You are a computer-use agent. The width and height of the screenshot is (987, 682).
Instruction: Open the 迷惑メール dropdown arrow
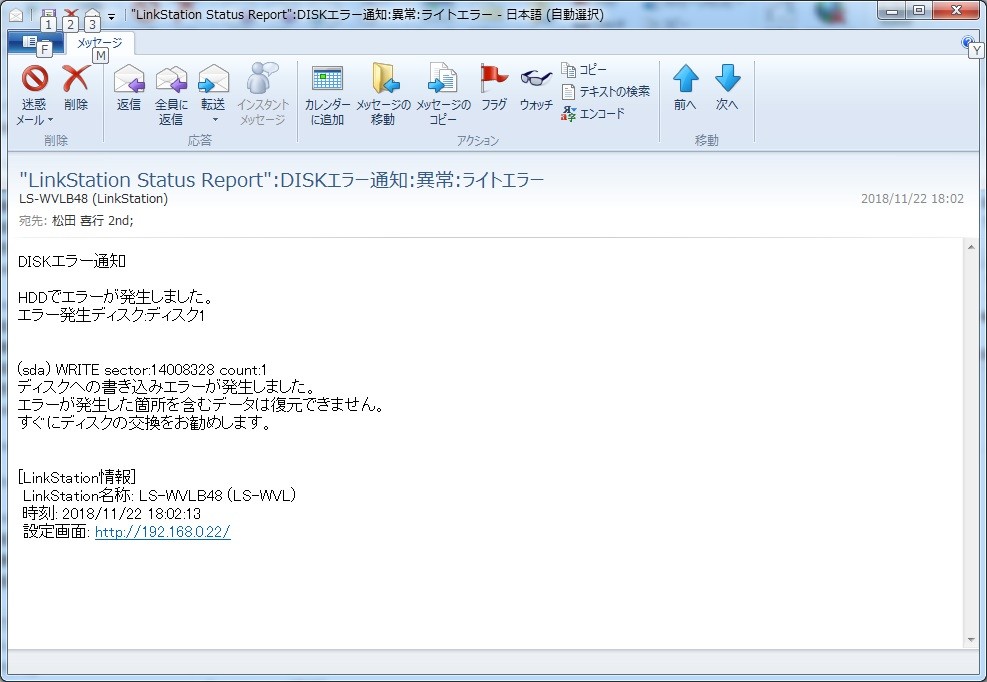coord(50,120)
